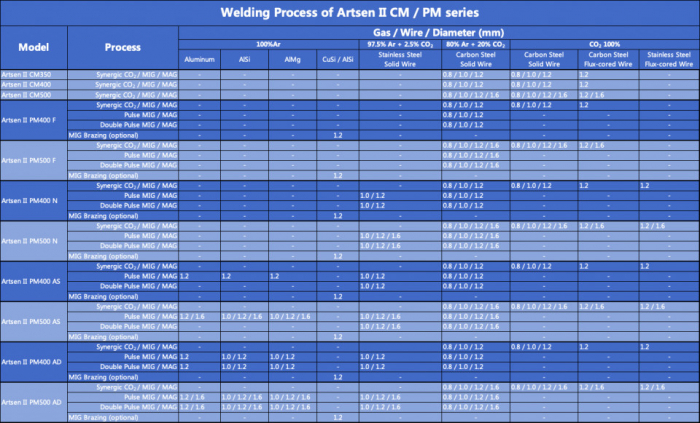Select the Aluminum column header
The height and width of the screenshot is (423, 700).
point(200,59)
